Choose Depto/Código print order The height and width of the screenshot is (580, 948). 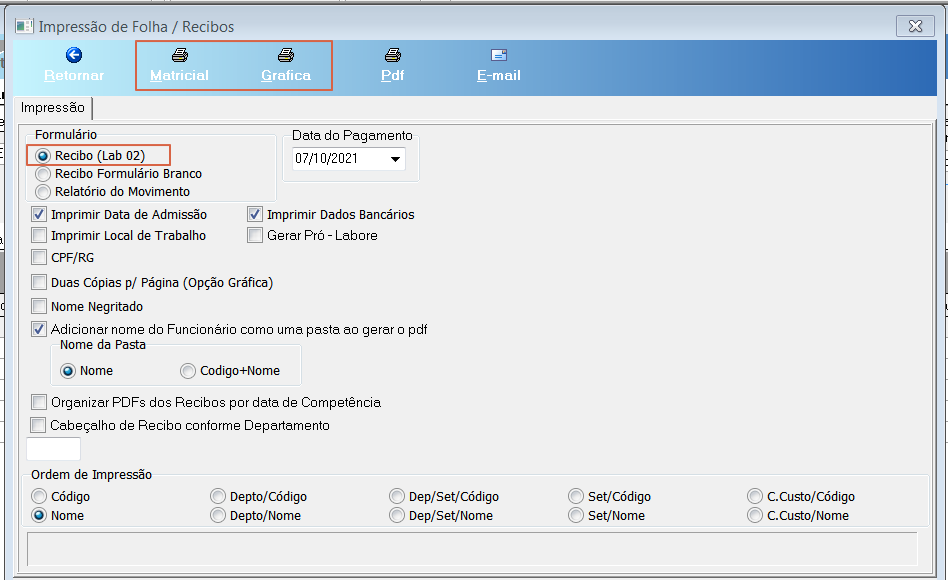tap(218, 497)
